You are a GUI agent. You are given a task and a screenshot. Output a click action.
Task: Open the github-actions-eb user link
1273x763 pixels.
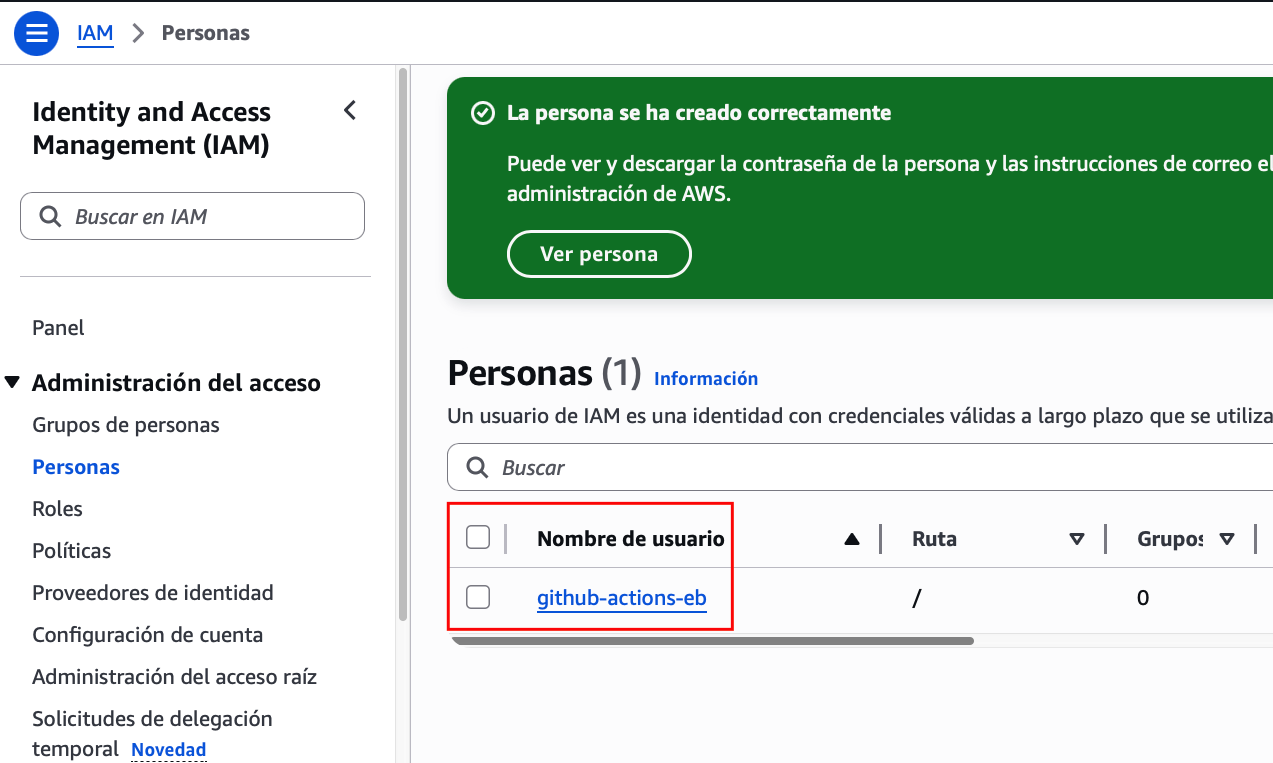[x=622, y=599]
